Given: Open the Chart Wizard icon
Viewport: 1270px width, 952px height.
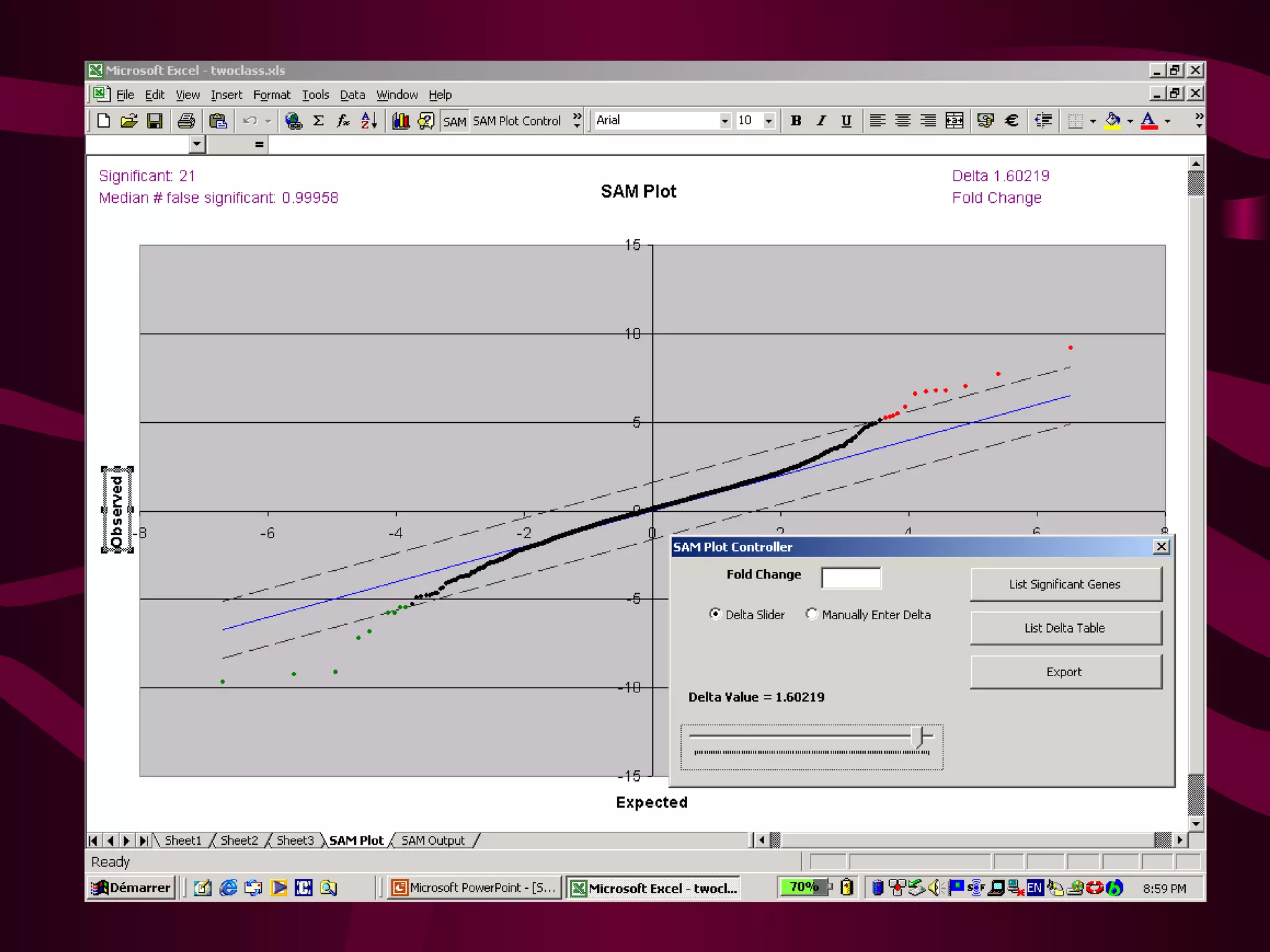Looking at the screenshot, I should click(x=401, y=121).
